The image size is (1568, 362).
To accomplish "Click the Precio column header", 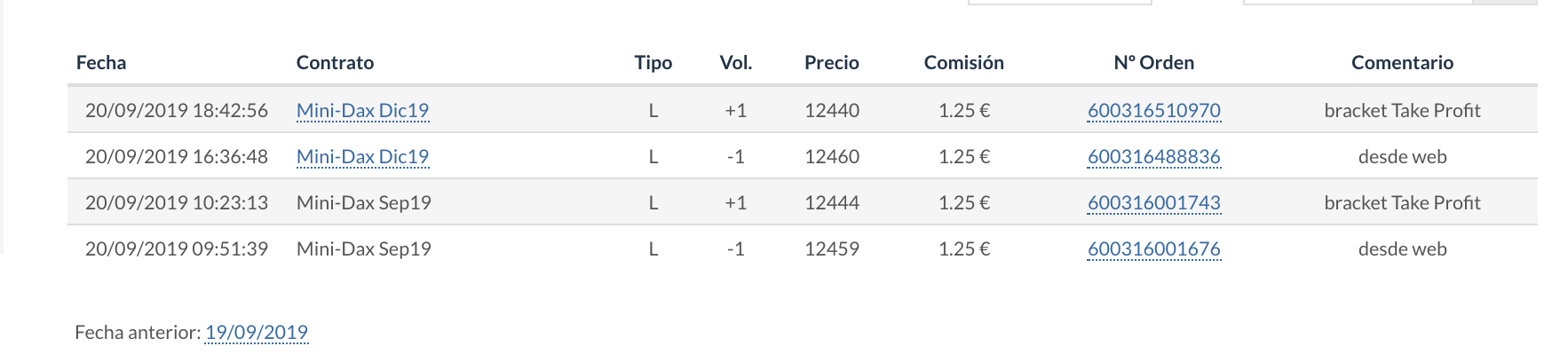I will coord(831,63).
